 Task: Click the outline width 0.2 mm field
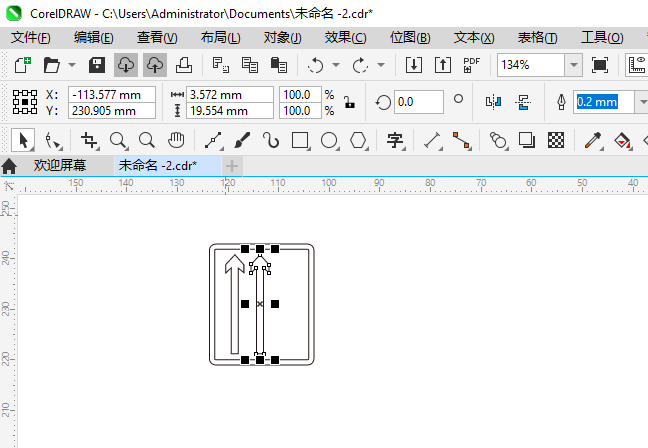[604, 102]
